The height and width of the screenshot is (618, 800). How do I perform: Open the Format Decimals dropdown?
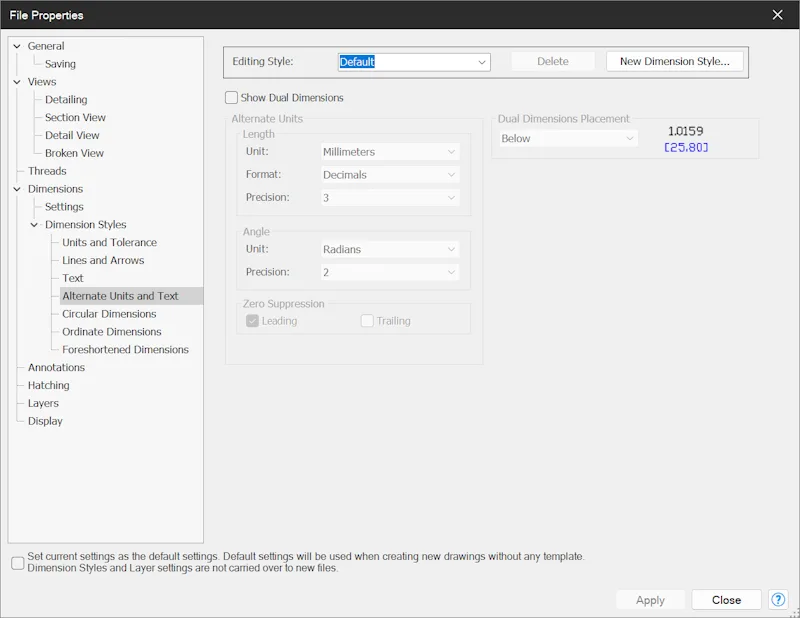(390, 175)
